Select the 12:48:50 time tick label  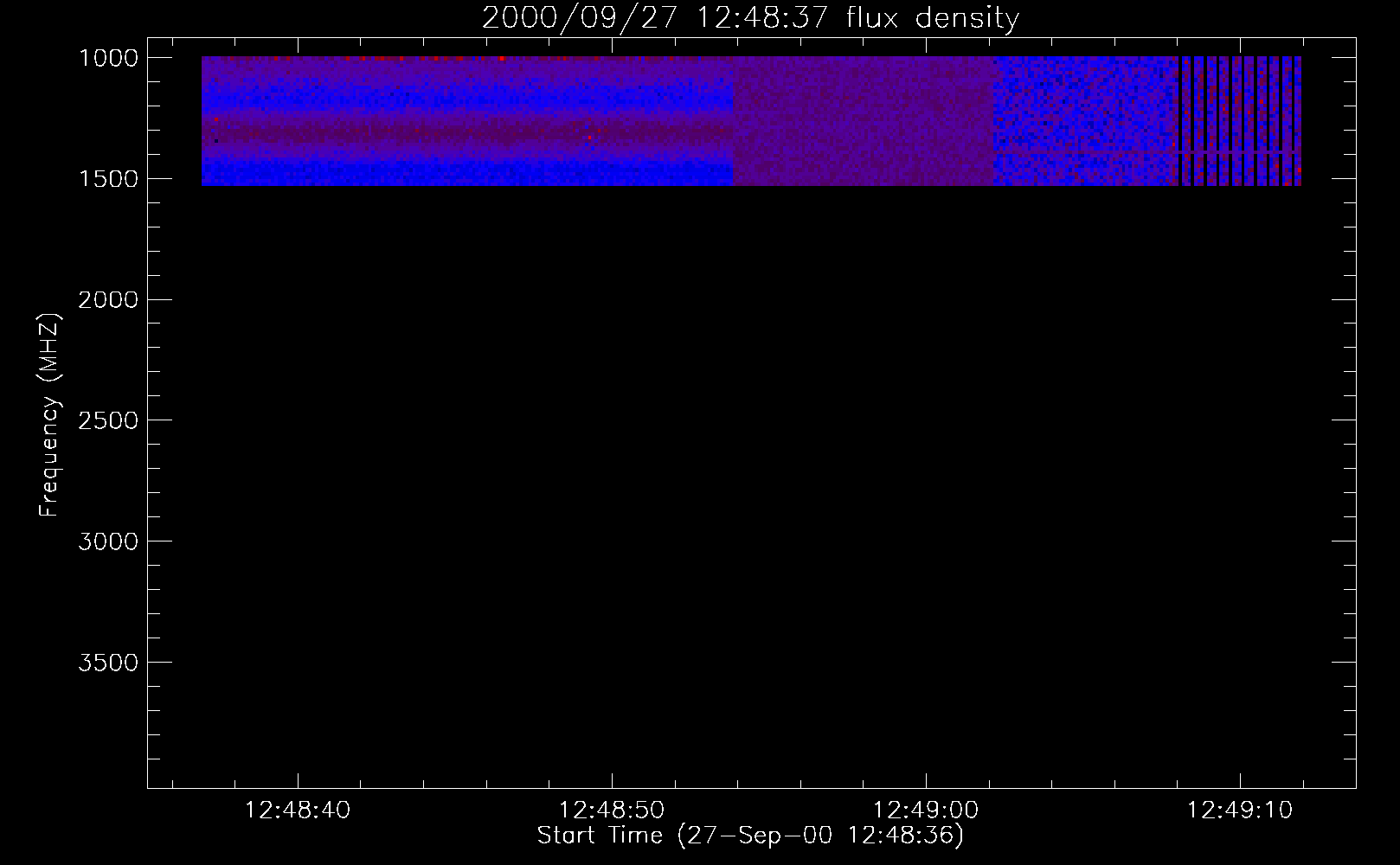(x=612, y=811)
